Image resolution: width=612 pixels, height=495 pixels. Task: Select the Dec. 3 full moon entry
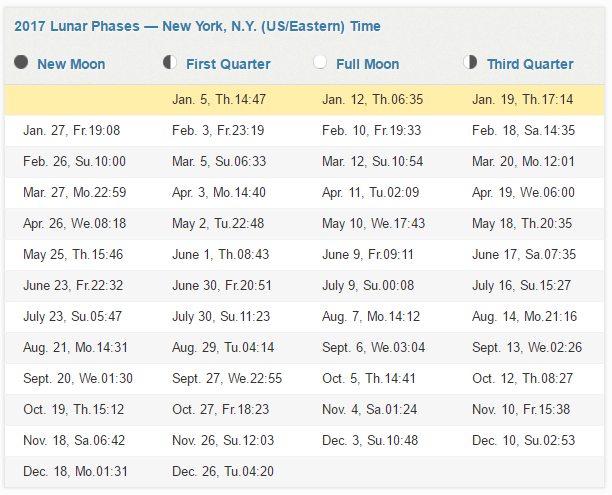pos(370,440)
